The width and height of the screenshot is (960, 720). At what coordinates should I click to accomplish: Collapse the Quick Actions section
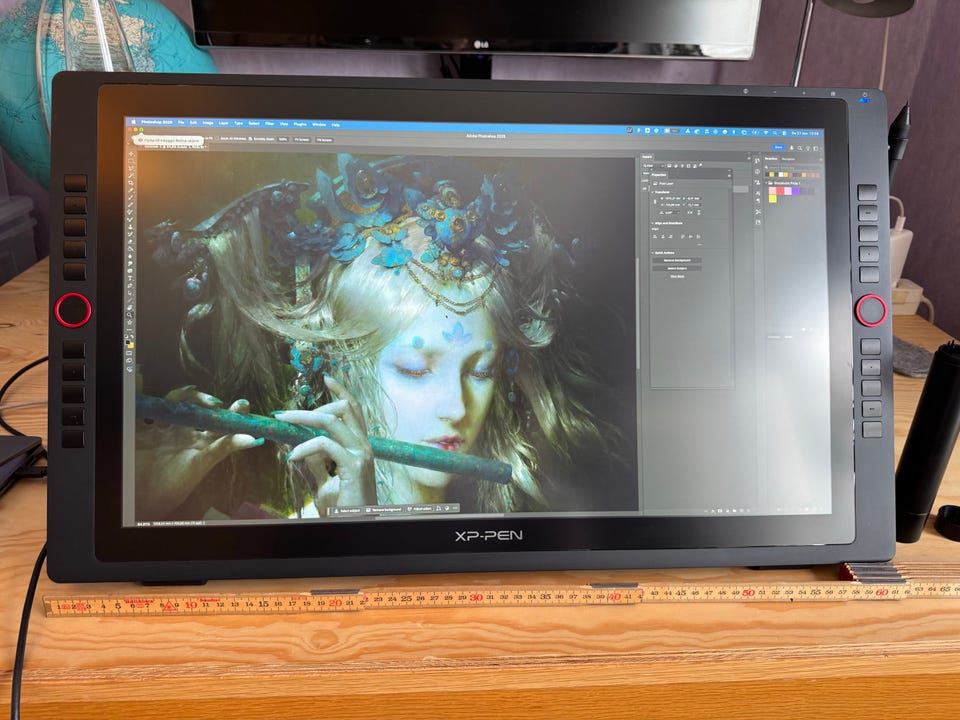tap(652, 253)
